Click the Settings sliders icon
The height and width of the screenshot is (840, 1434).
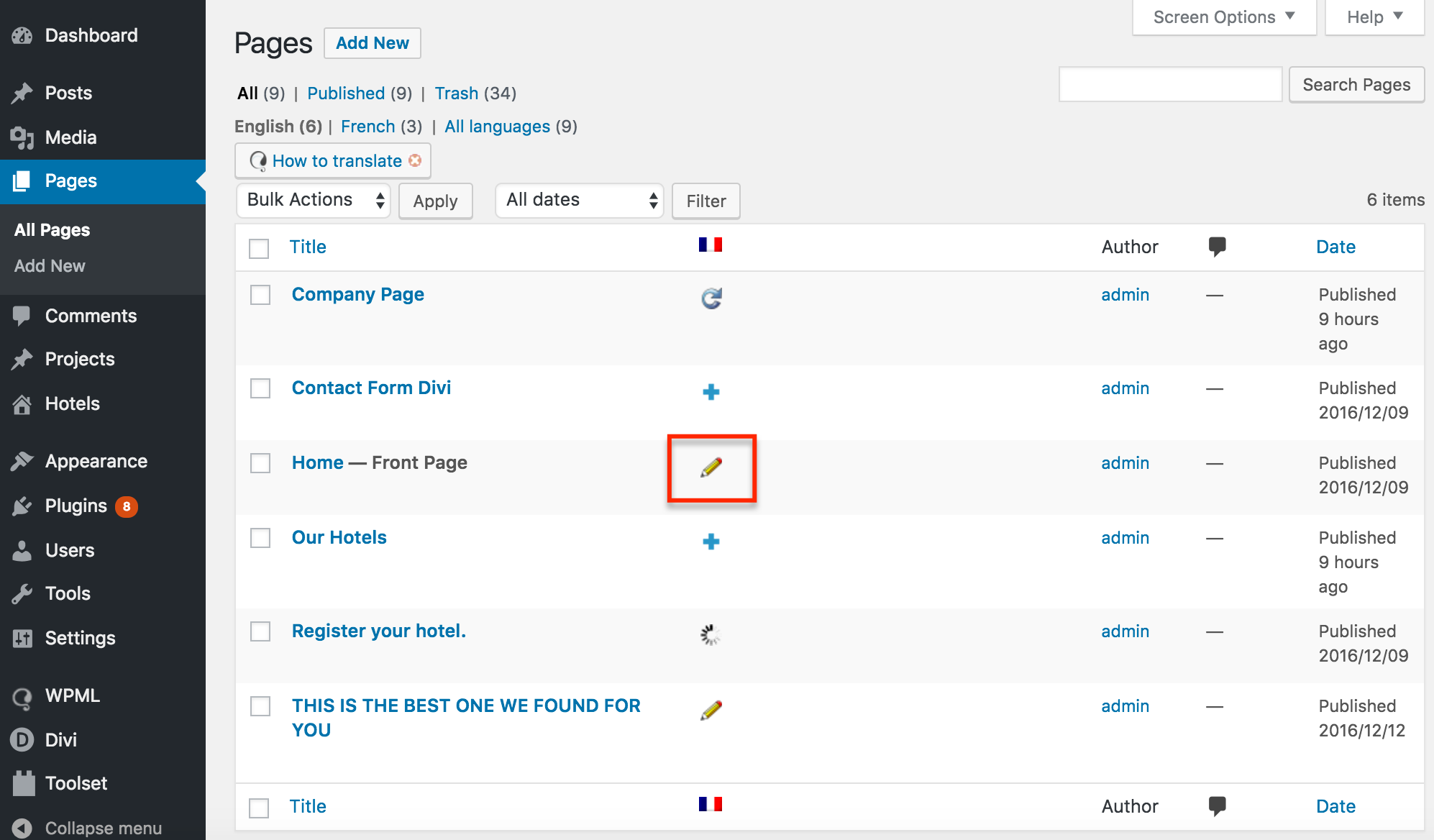pyautogui.click(x=22, y=638)
